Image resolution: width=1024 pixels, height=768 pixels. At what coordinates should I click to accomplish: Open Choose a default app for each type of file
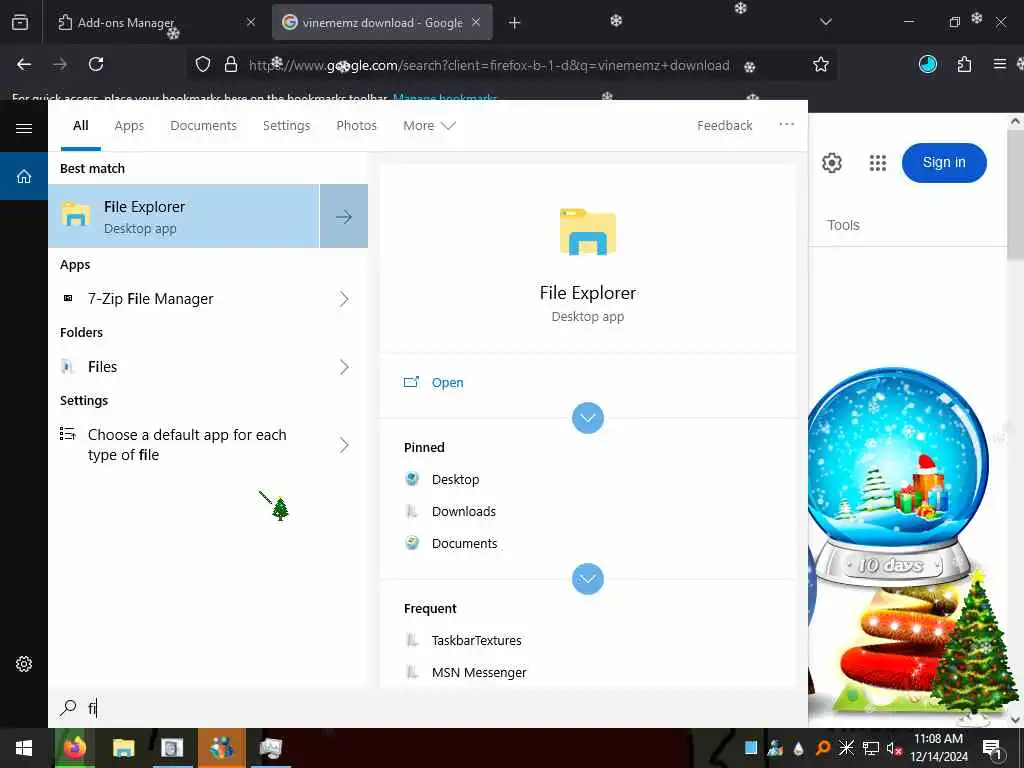tap(184, 445)
